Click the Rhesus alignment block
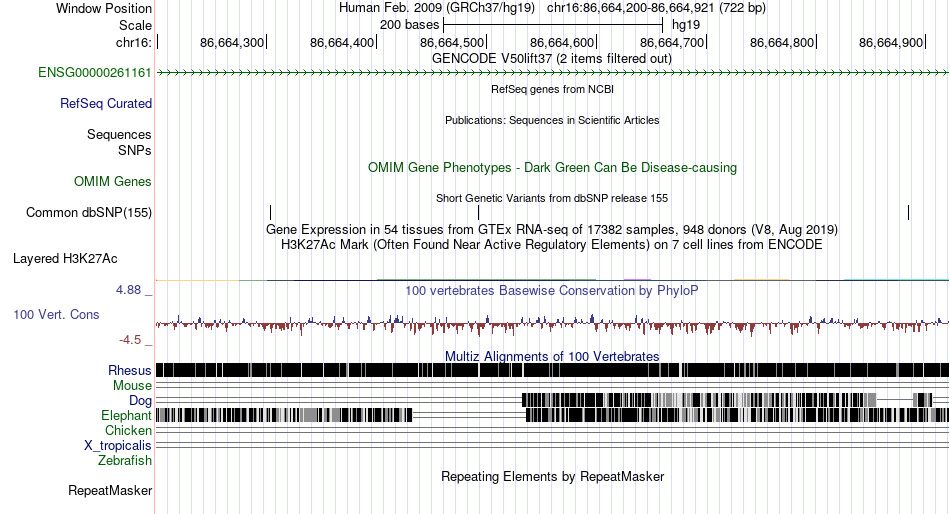Image resolution: width=950 pixels, height=514 pixels. (552, 370)
